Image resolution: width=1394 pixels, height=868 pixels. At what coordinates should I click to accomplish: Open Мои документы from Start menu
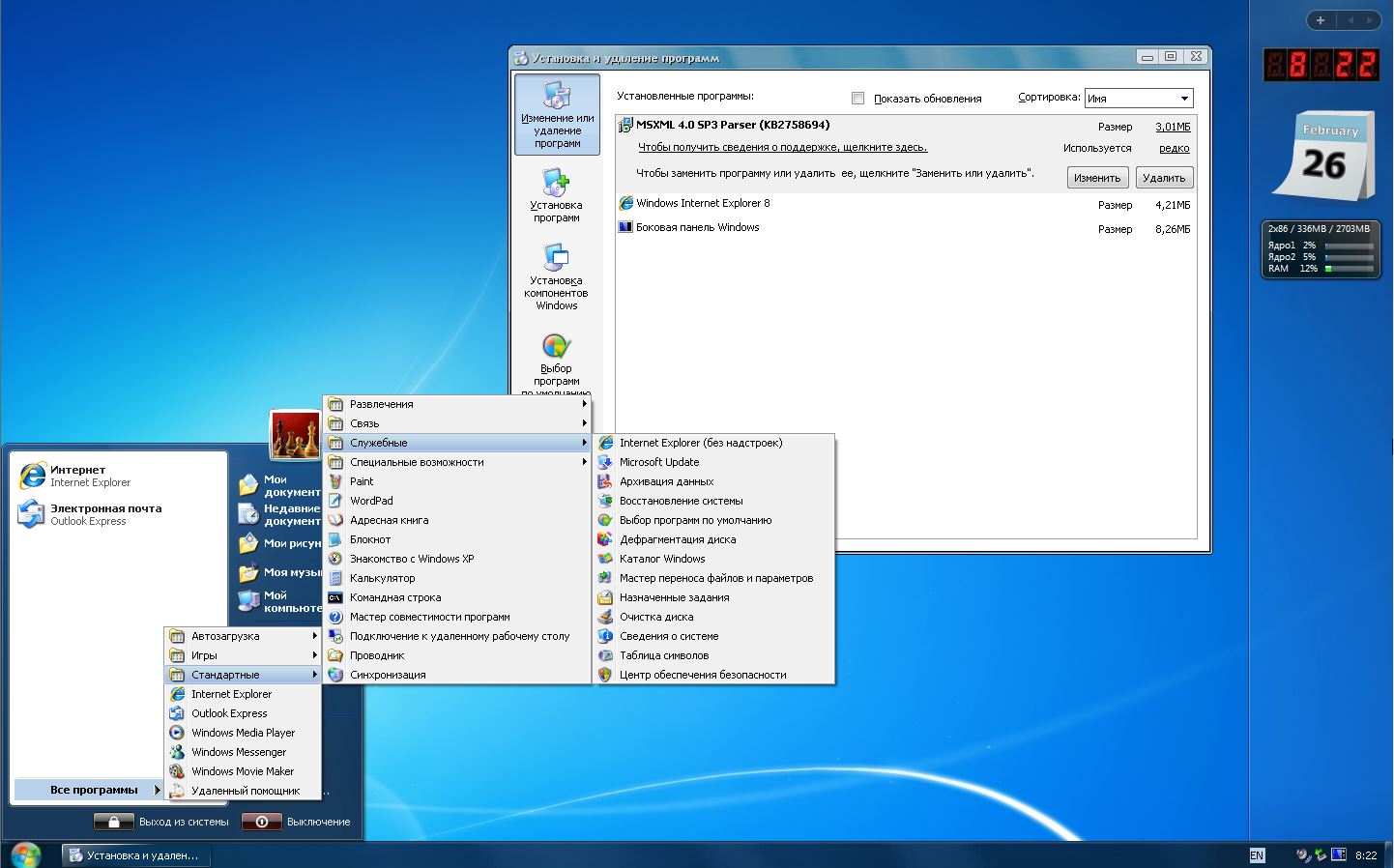coord(280,485)
